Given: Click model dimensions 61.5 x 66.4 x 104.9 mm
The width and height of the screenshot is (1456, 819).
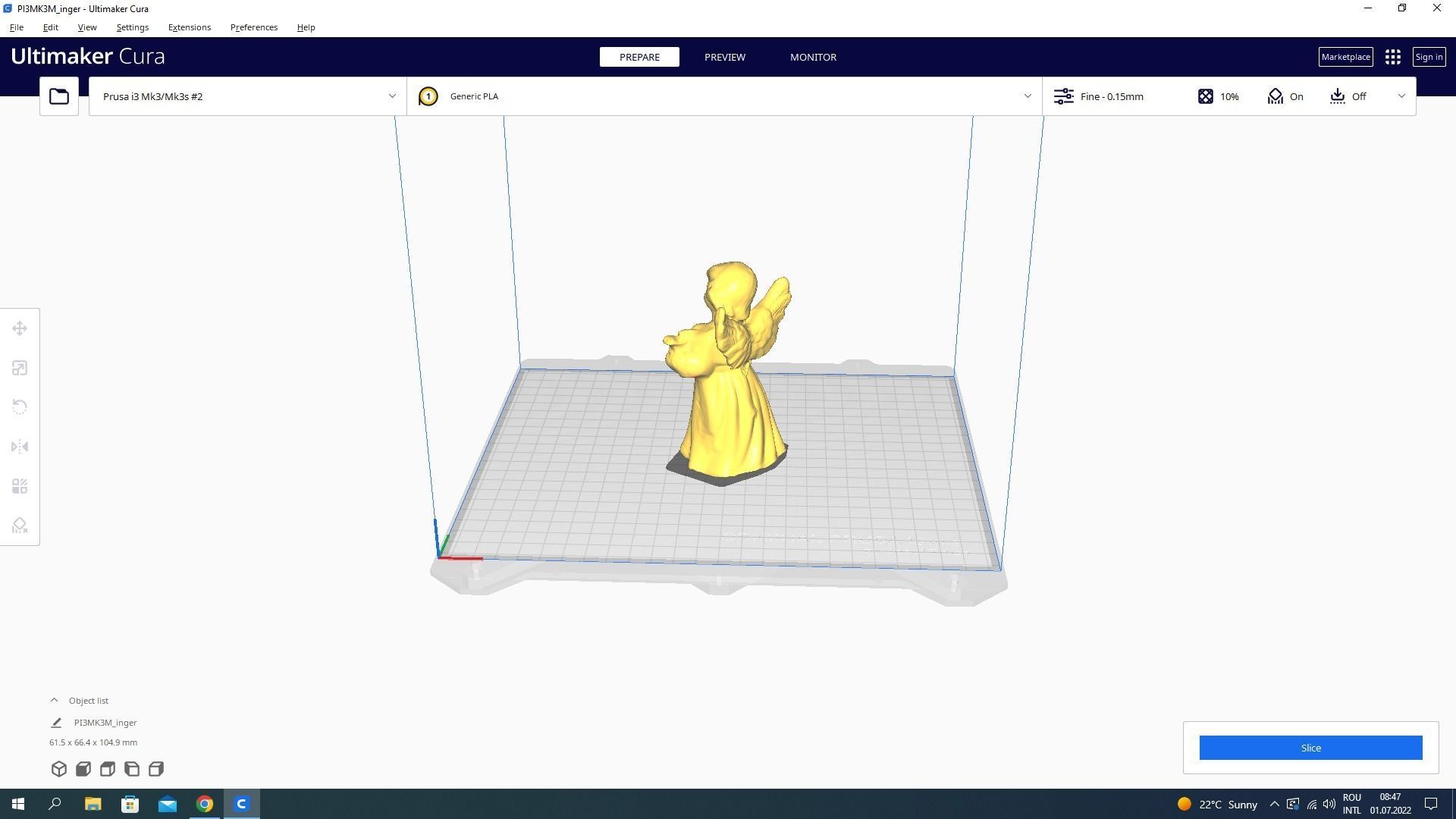Looking at the screenshot, I should 93,742.
